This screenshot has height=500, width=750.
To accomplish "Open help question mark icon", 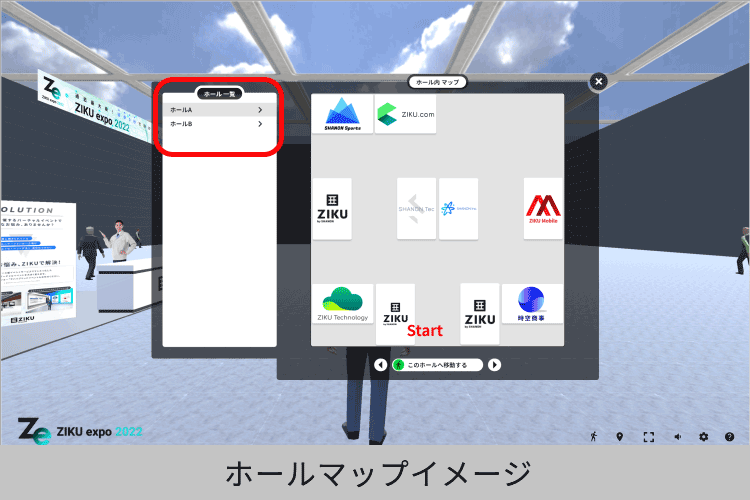I will tap(729, 436).
